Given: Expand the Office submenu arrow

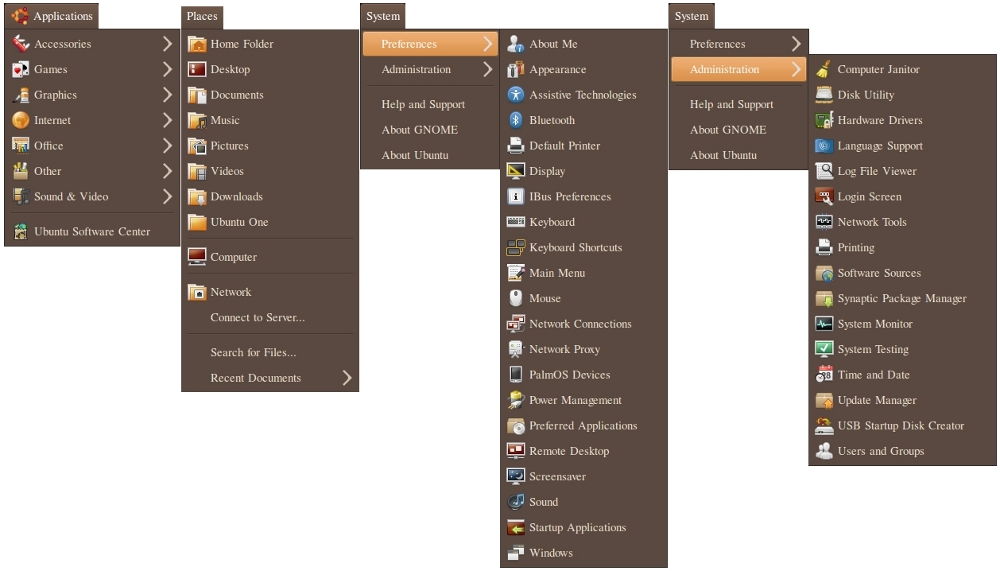Looking at the screenshot, I should [167, 145].
